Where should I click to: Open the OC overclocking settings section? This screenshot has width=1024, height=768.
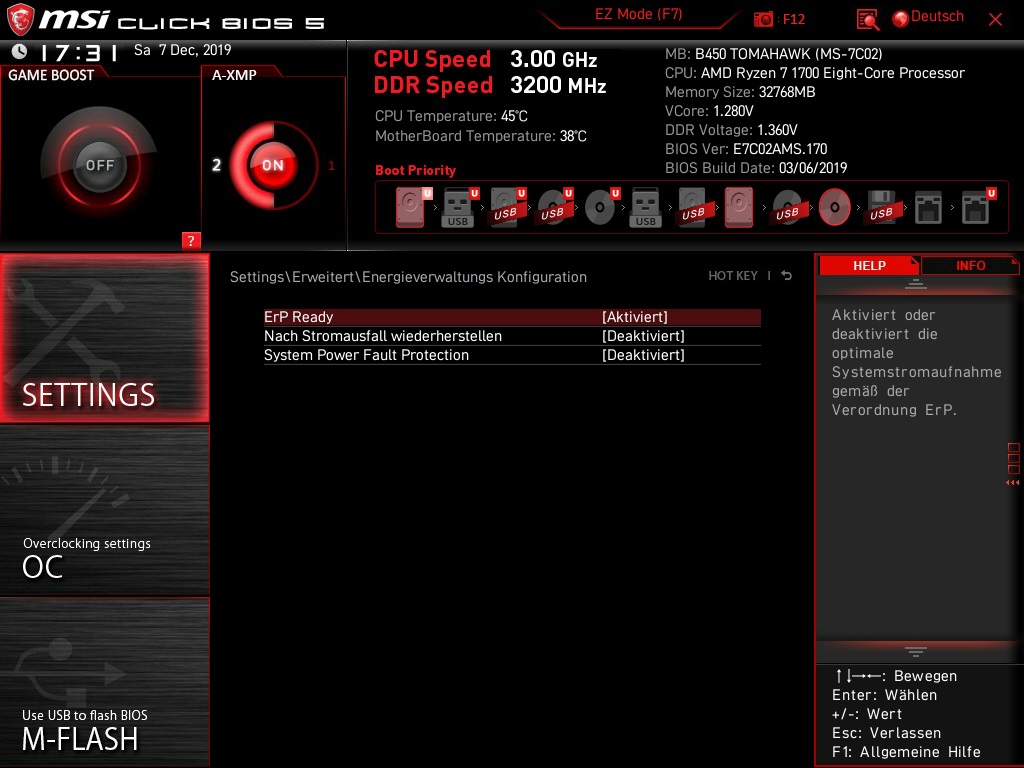click(104, 511)
